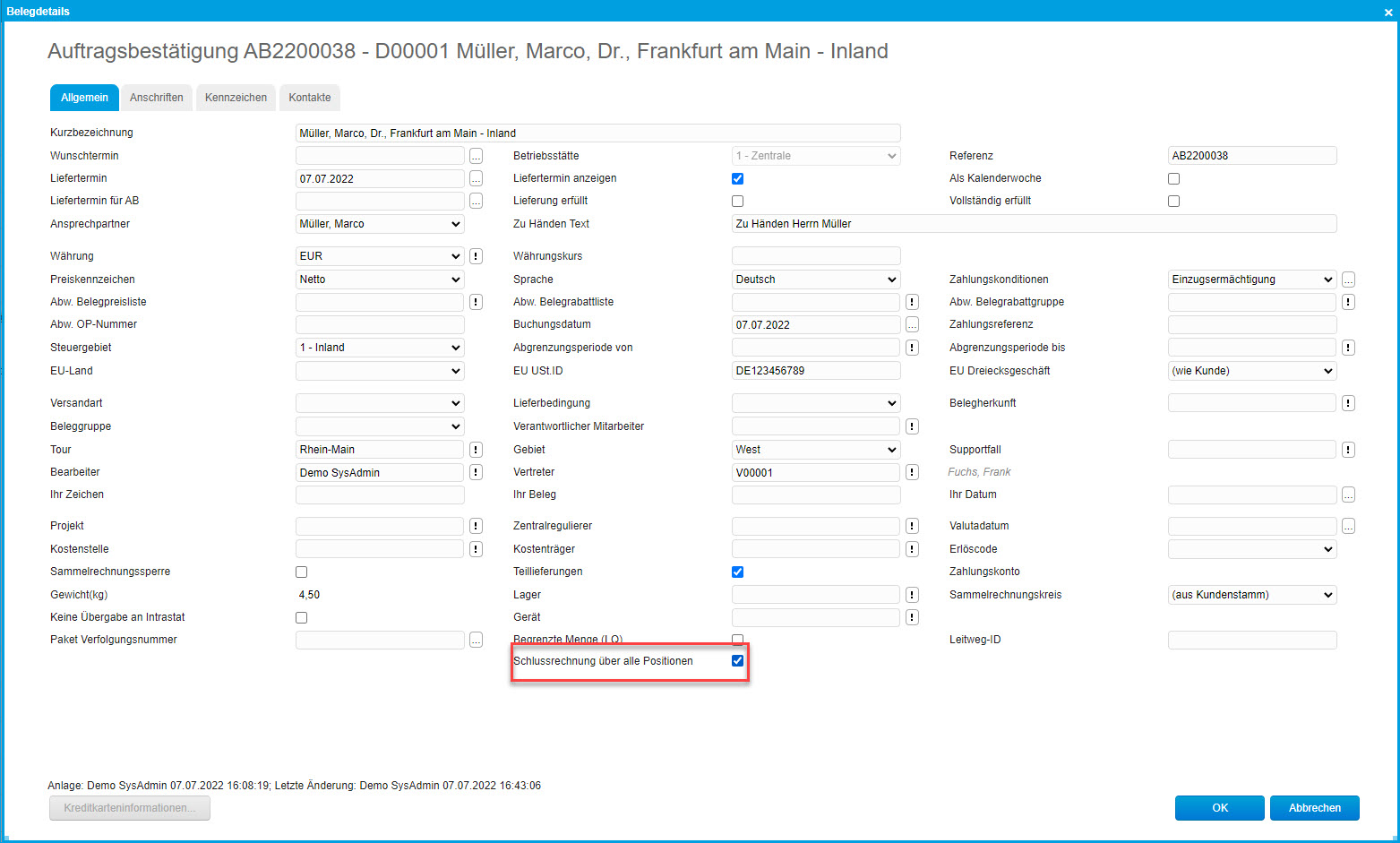Open the Ansprechpartner dropdown
The image size is (1400, 843).
[x=380, y=224]
